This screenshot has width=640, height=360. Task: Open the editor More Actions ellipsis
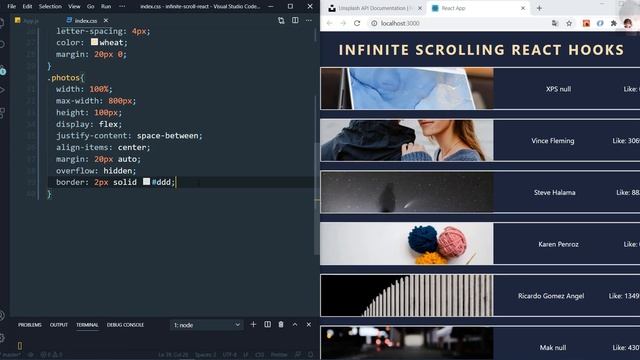pyautogui.click(x=309, y=20)
